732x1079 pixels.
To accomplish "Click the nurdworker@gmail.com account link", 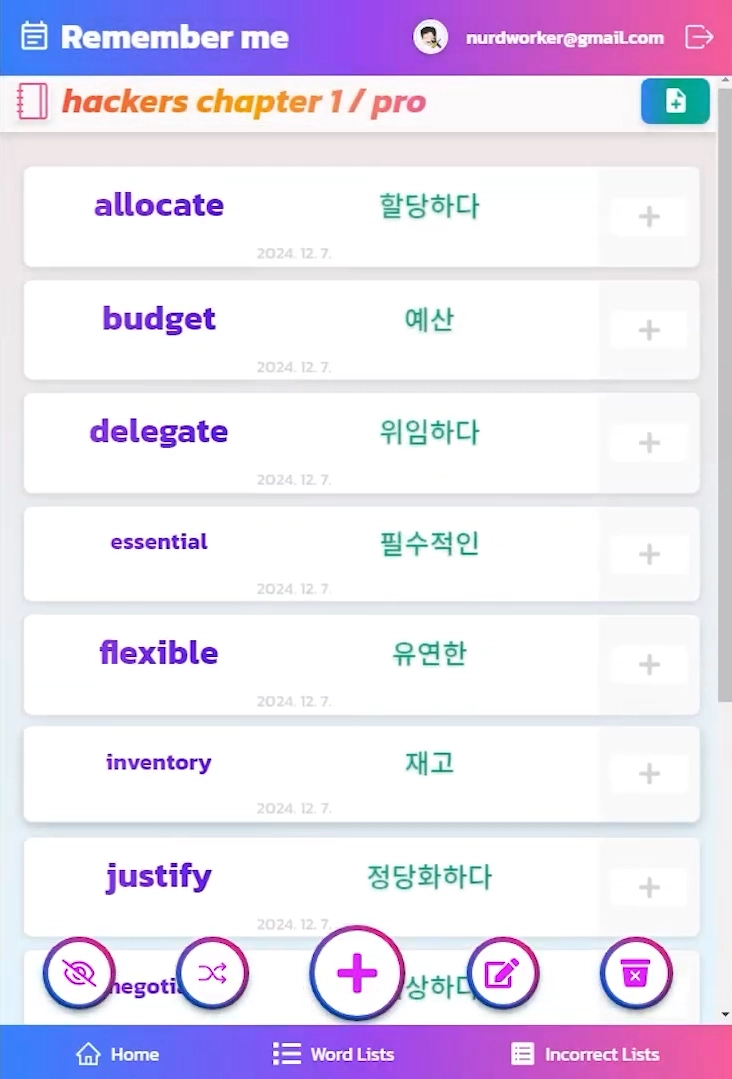I will 565,38.
